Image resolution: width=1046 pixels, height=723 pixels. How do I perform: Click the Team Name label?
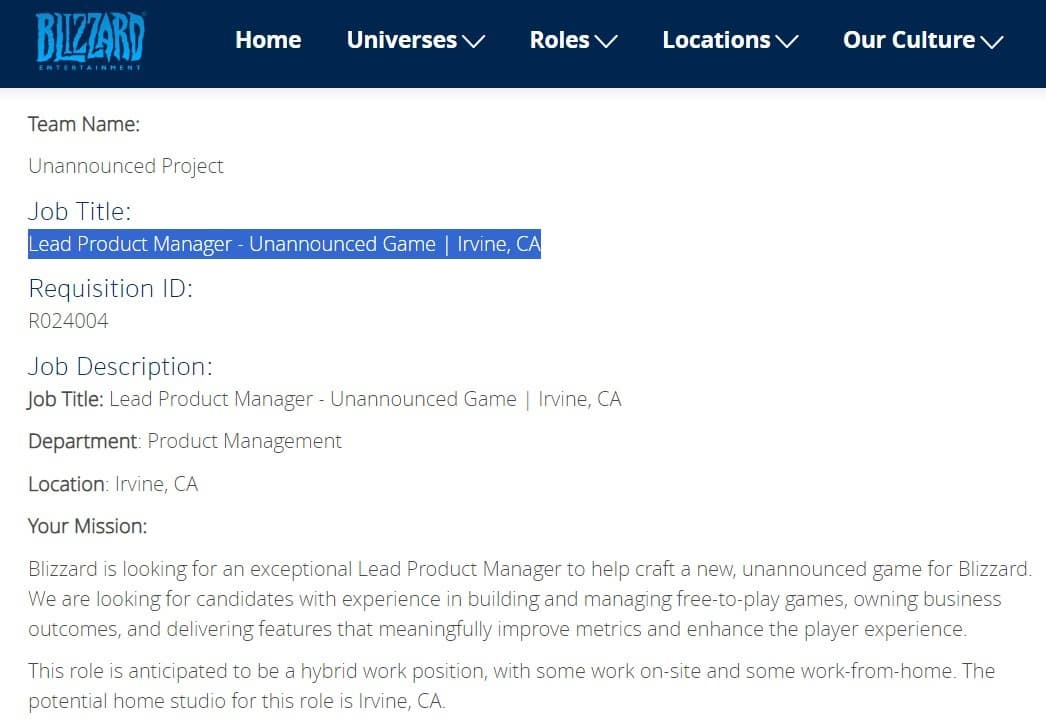(x=84, y=125)
